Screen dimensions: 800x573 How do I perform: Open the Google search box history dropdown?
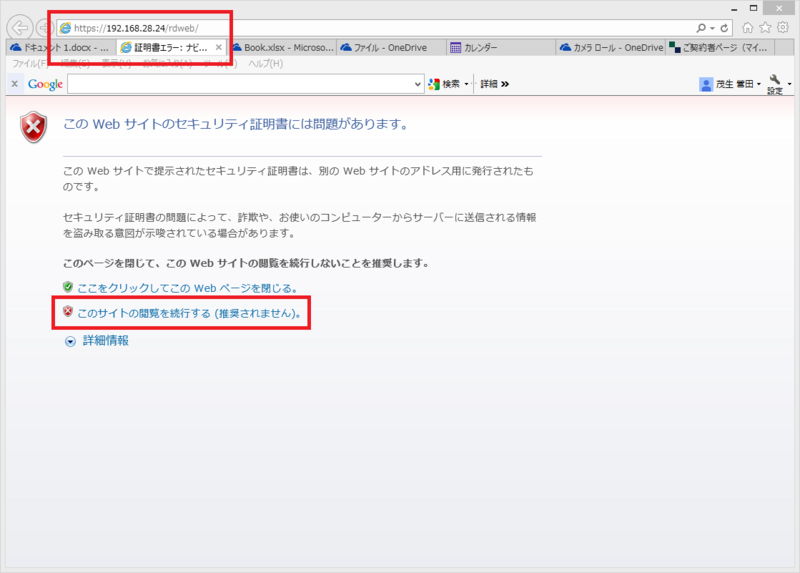pyautogui.click(x=418, y=84)
